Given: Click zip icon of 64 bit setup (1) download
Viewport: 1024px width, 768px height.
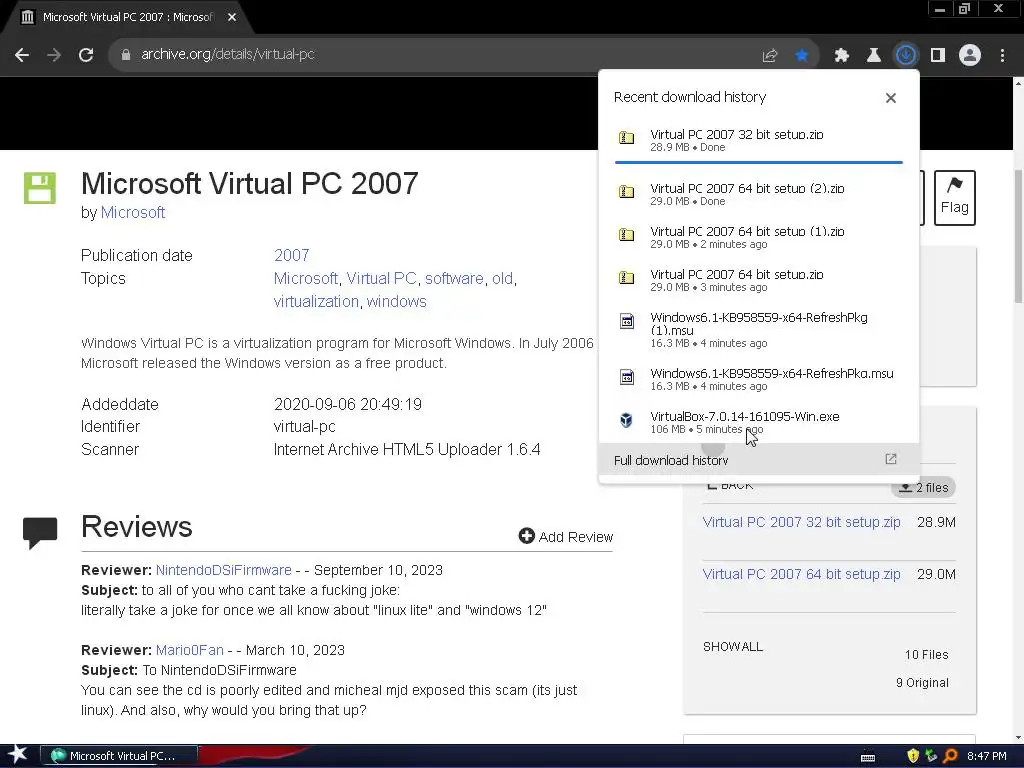Looking at the screenshot, I should pyautogui.click(x=626, y=234).
